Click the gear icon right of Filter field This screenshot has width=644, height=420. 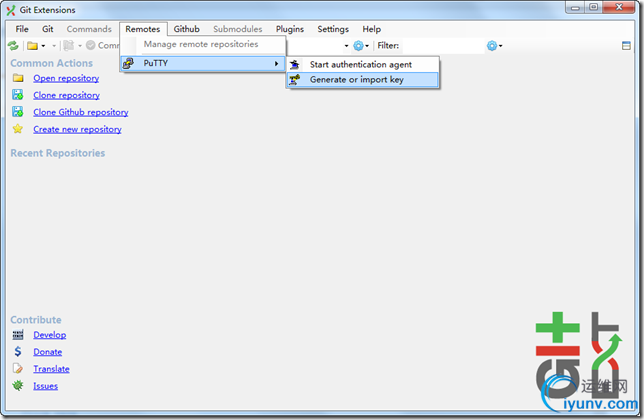coord(492,46)
